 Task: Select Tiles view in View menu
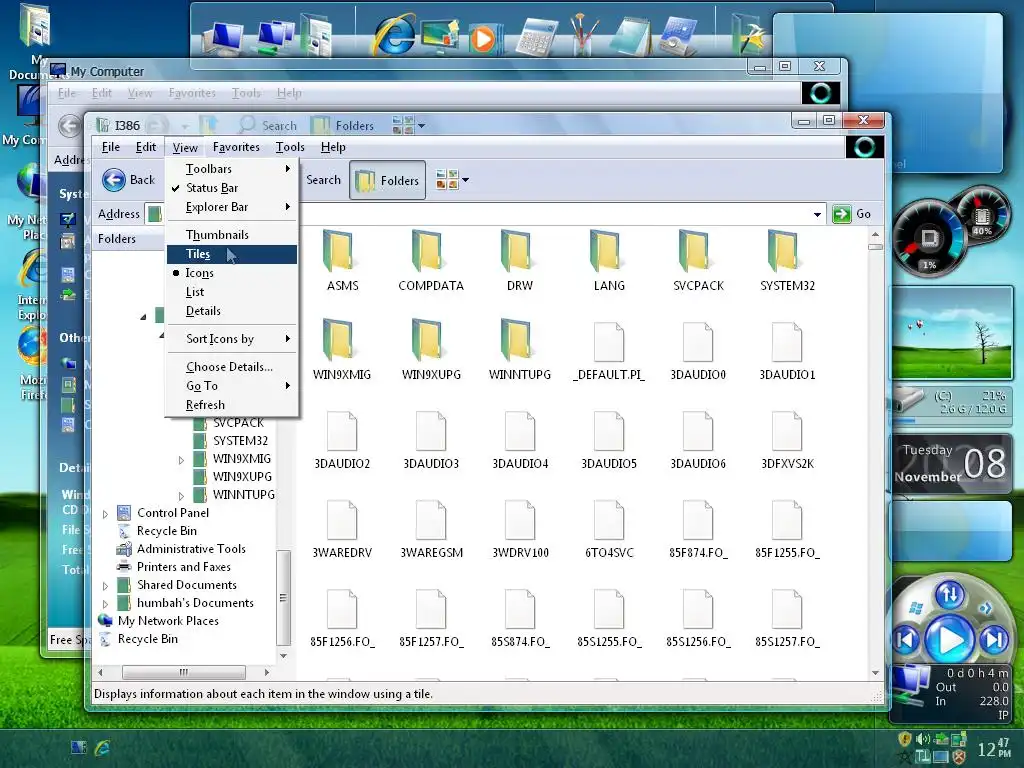(x=232, y=254)
